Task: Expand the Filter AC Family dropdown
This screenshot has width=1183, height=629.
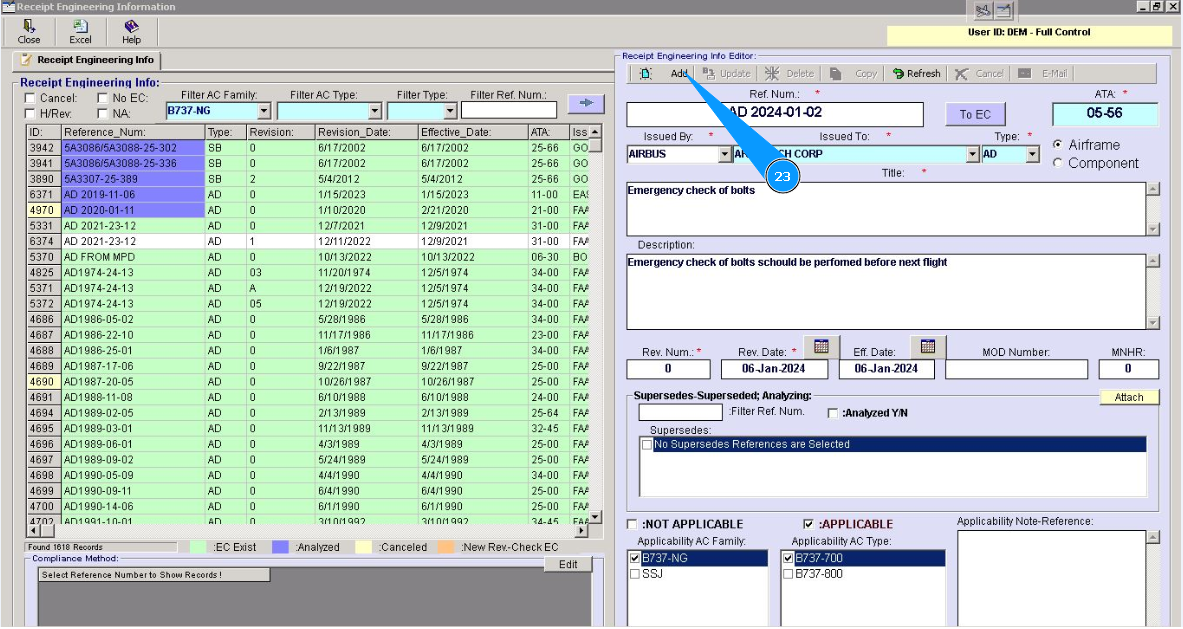Action: pos(264,111)
